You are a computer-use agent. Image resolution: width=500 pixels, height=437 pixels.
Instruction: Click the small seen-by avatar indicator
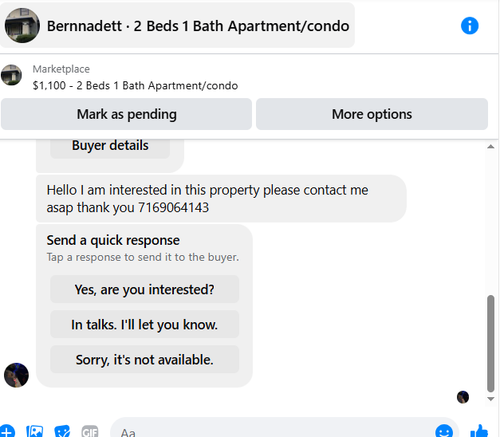click(x=463, y=397)
